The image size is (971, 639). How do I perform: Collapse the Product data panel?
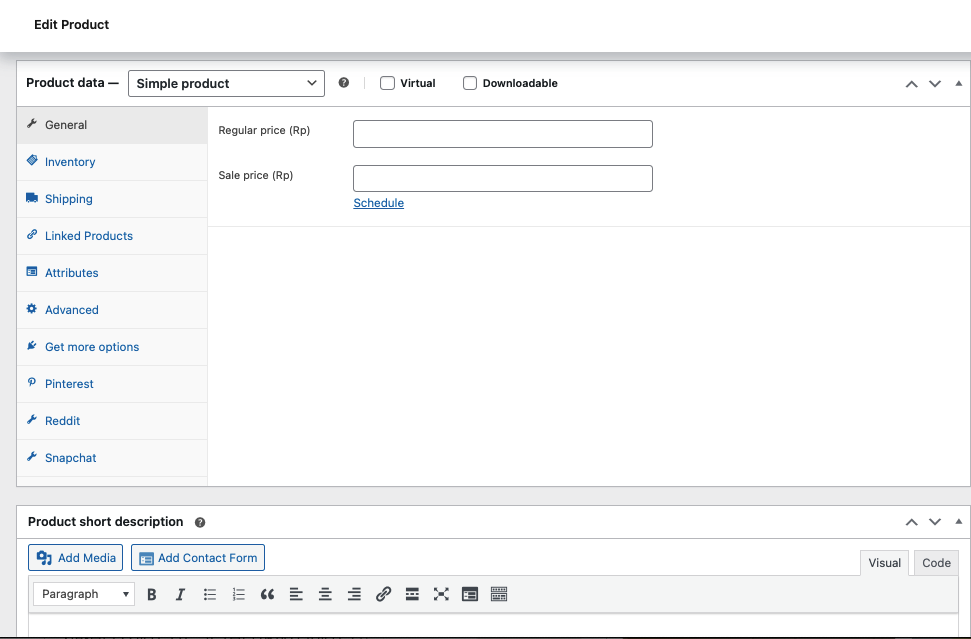point(959,84)
